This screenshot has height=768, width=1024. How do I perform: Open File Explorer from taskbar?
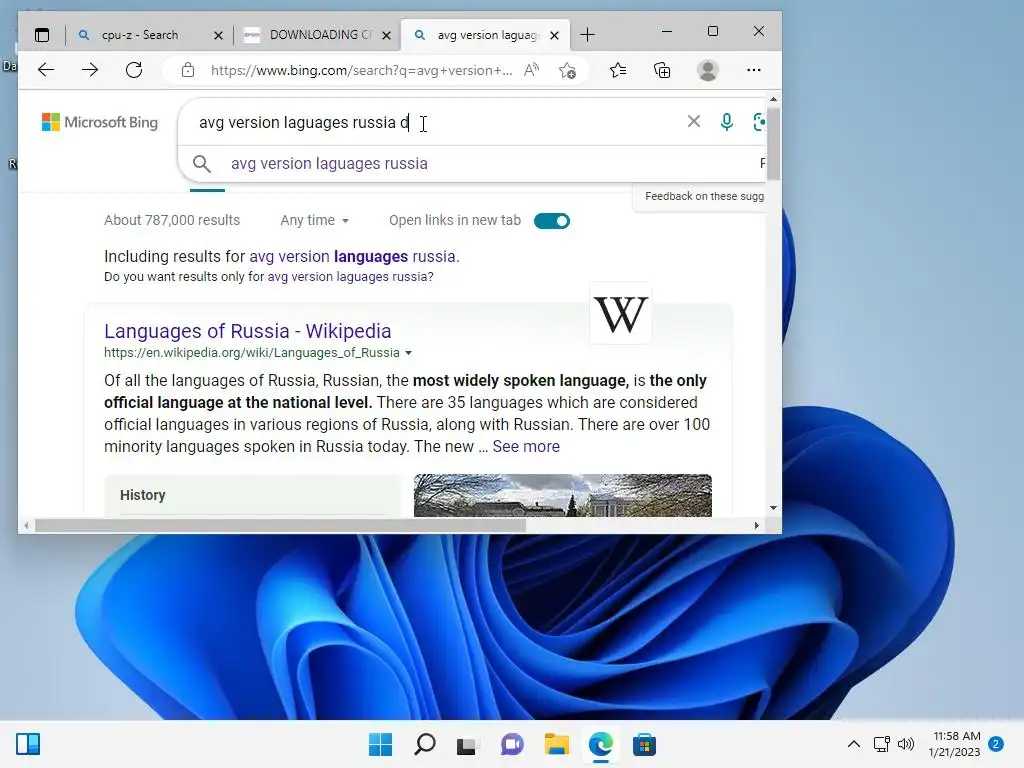coord(556,744)
